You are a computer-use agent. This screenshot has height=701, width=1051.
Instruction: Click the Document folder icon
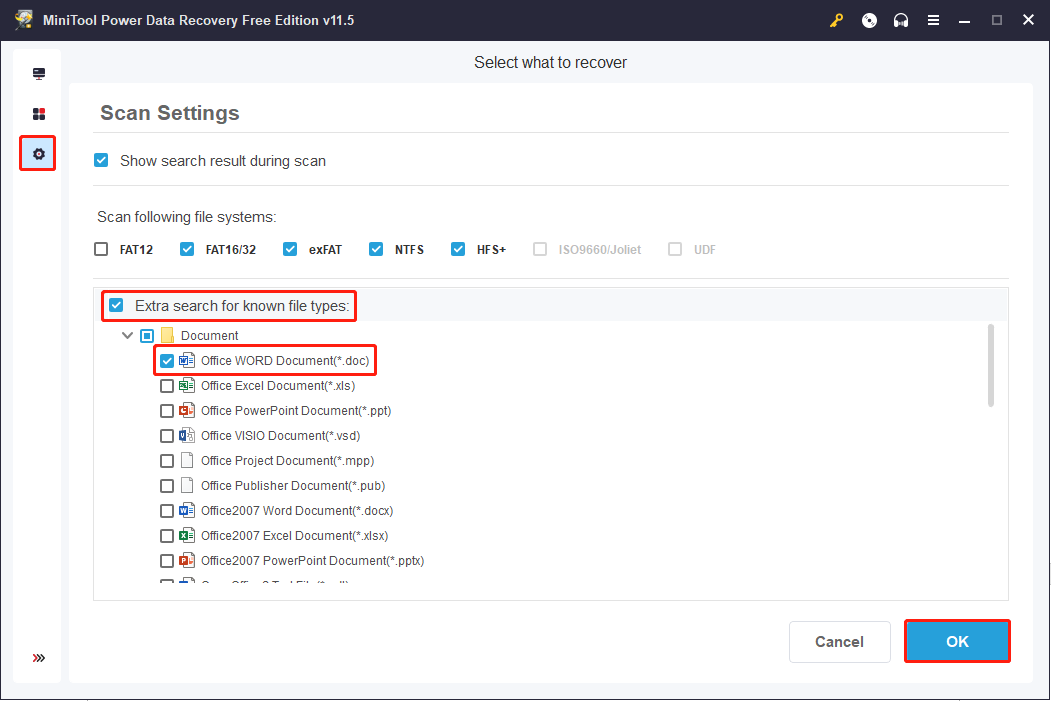[x=168, y=335]
